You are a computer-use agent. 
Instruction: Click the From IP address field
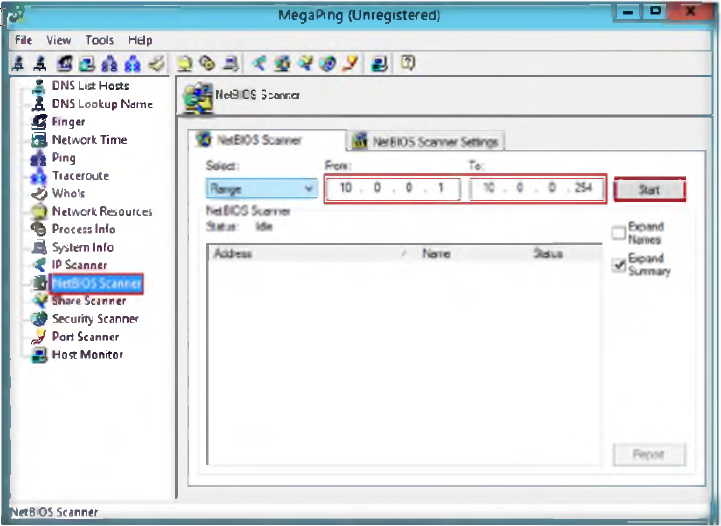pyautogui.click(x=393, y=188)
